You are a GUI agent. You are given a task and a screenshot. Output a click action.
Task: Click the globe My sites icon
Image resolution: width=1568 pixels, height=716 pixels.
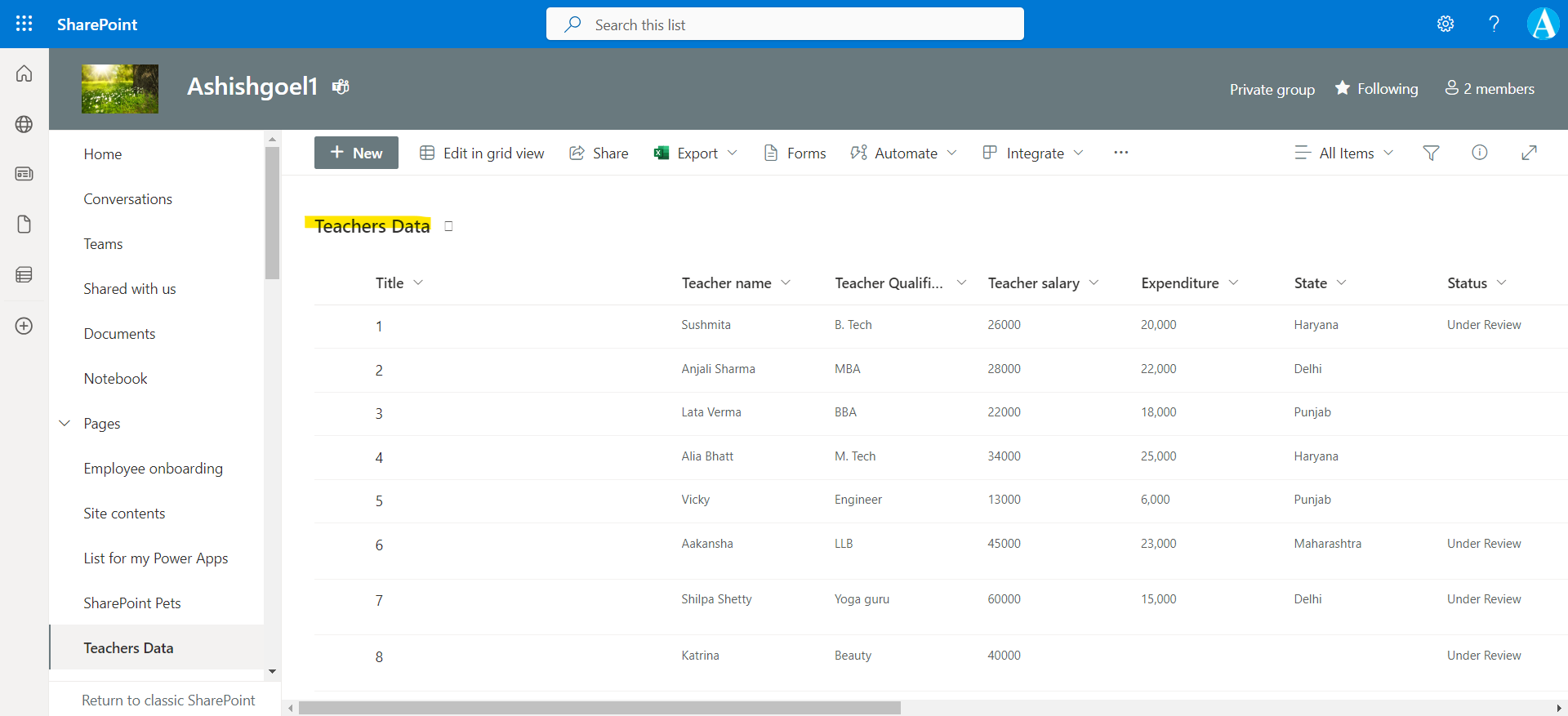tap(24, 124)
